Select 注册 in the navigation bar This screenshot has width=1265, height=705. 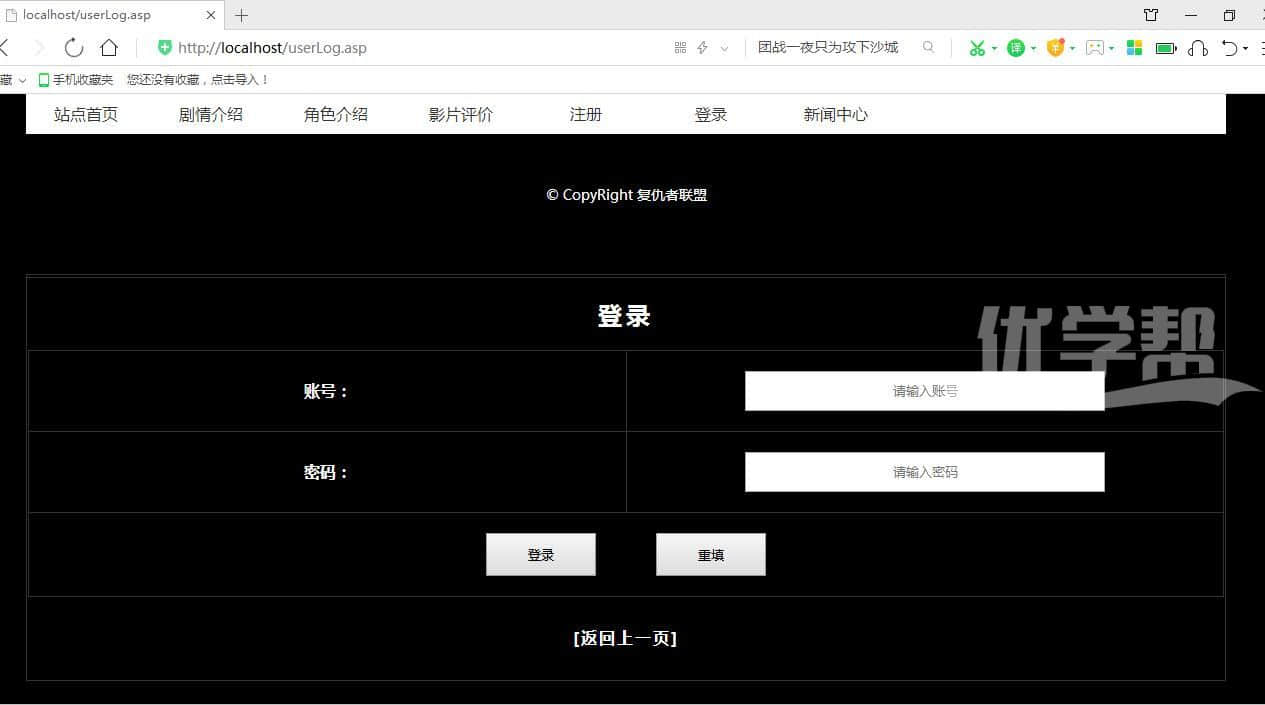click(x=585, y=114)
